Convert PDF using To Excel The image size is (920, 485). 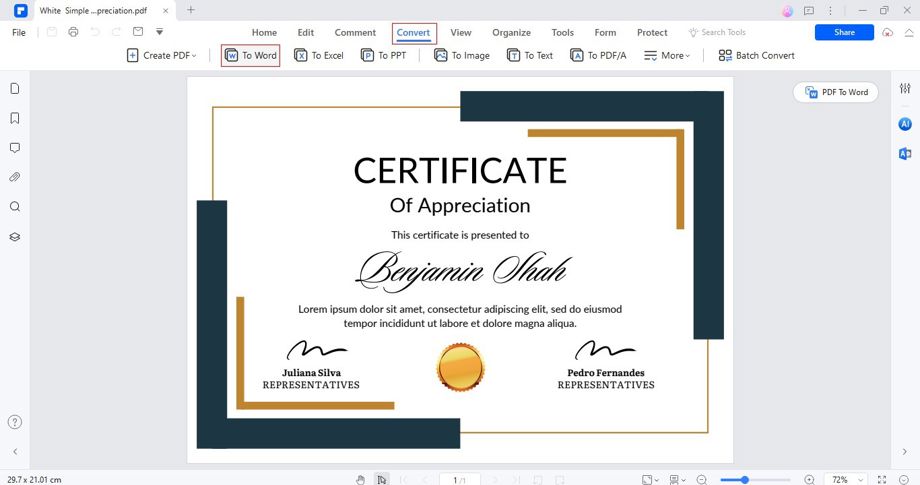pos(319,55)
